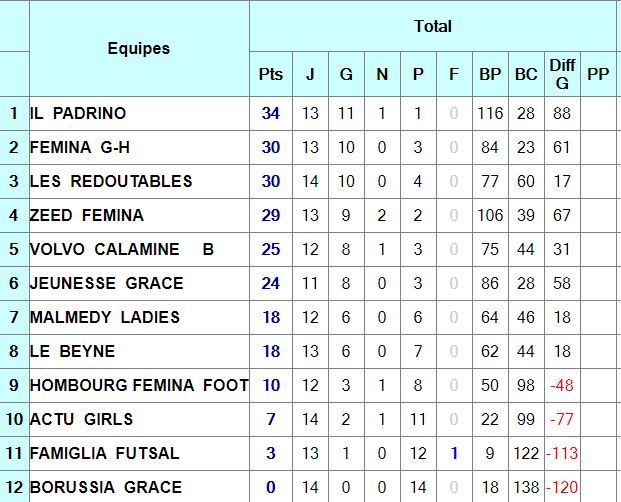Click HOMBOURG FEMINA FOOT team name
Screen dimensions: 621x502
click(139, 385)
